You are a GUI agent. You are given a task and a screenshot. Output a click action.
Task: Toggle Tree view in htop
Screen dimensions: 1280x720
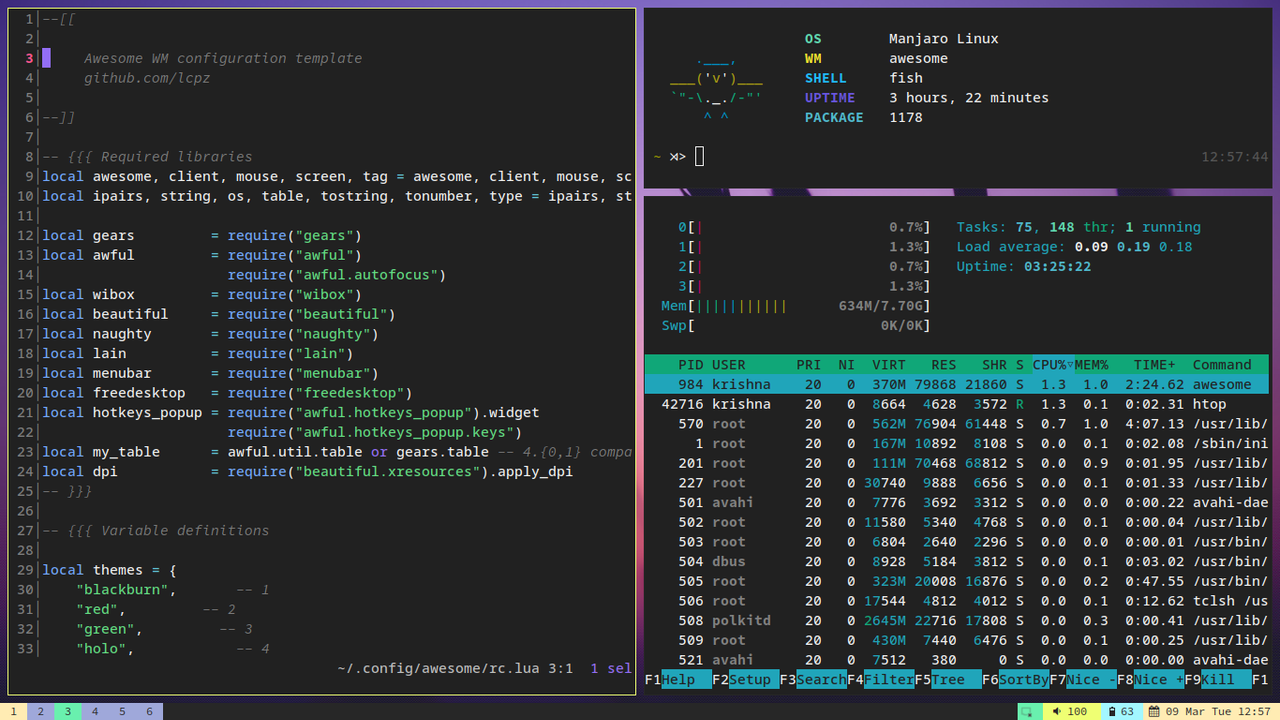coord(948,680)
